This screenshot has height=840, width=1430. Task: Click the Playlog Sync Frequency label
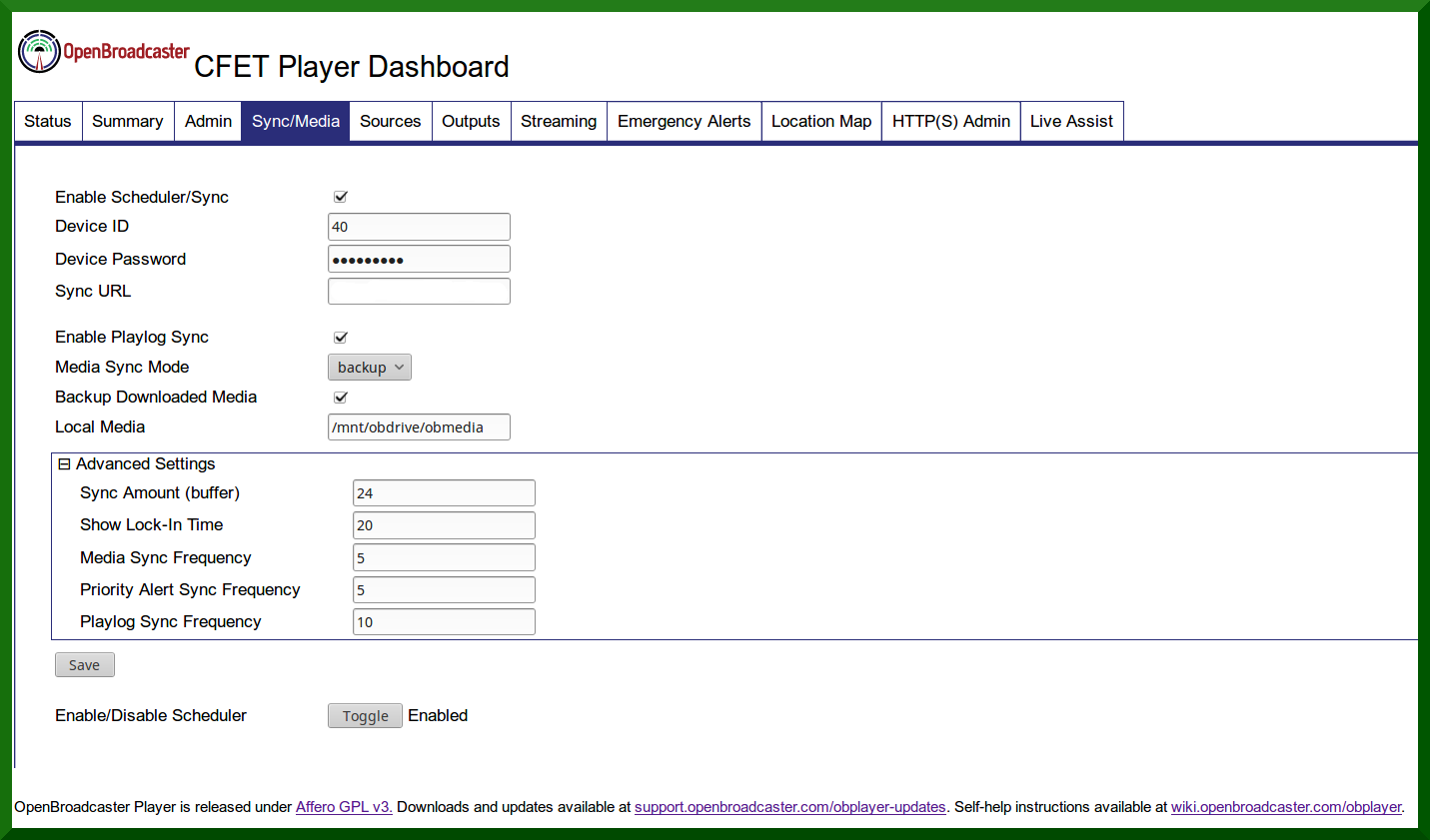pos(171,621)
